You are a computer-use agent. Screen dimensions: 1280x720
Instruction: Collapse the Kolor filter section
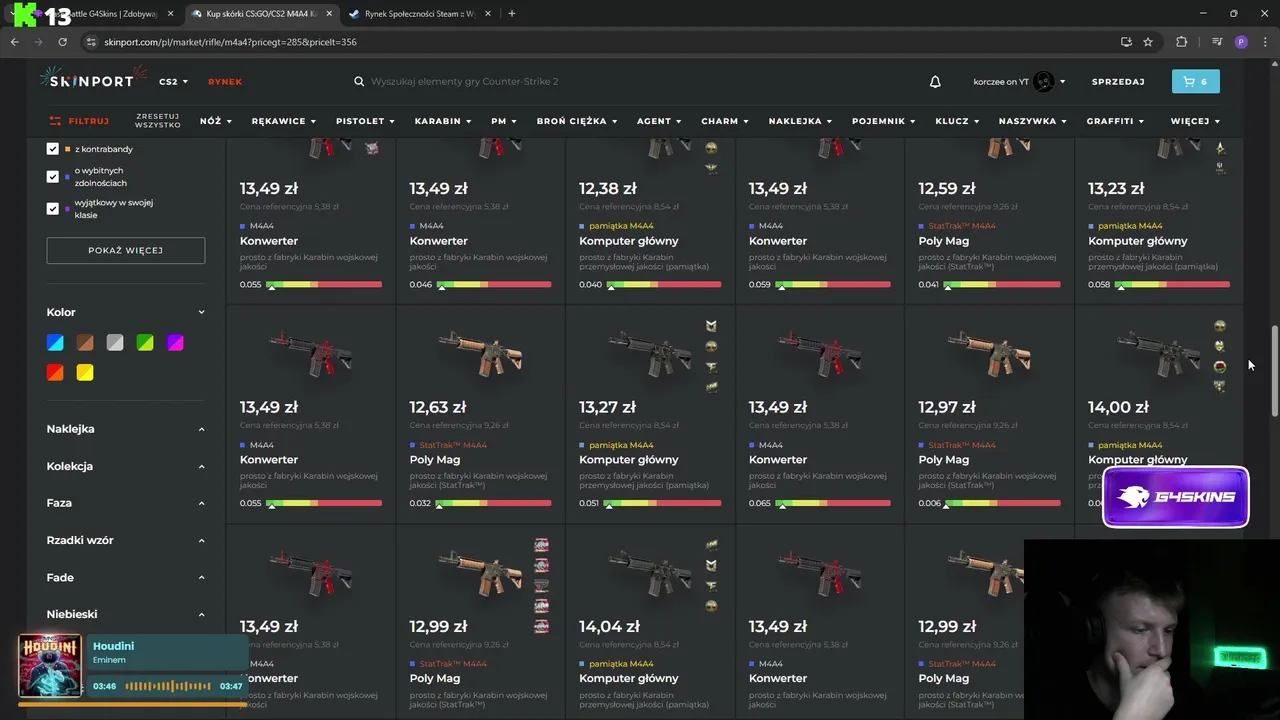(201, 312)
